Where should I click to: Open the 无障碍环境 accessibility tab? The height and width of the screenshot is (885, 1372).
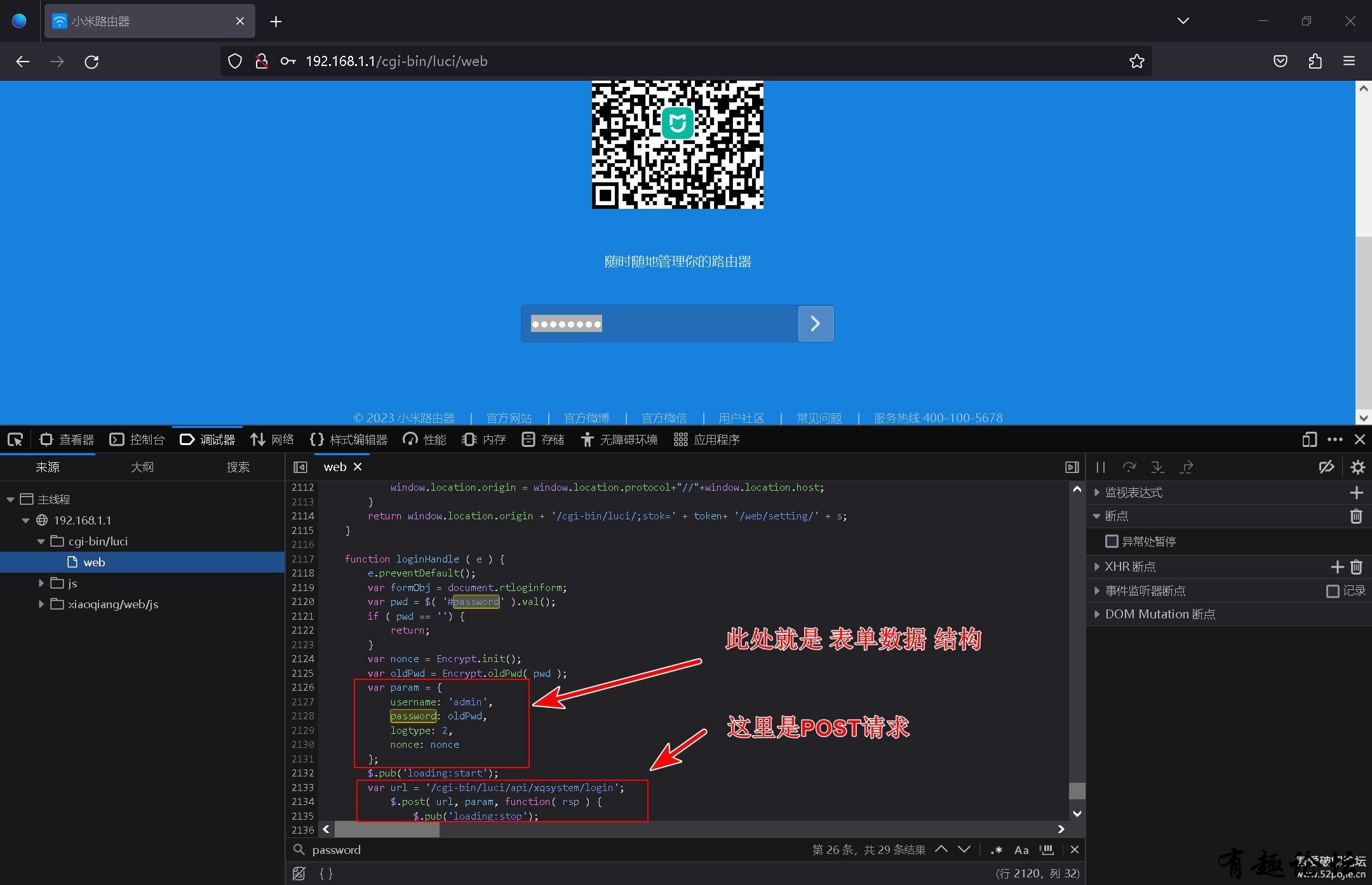tap(619, 439)
